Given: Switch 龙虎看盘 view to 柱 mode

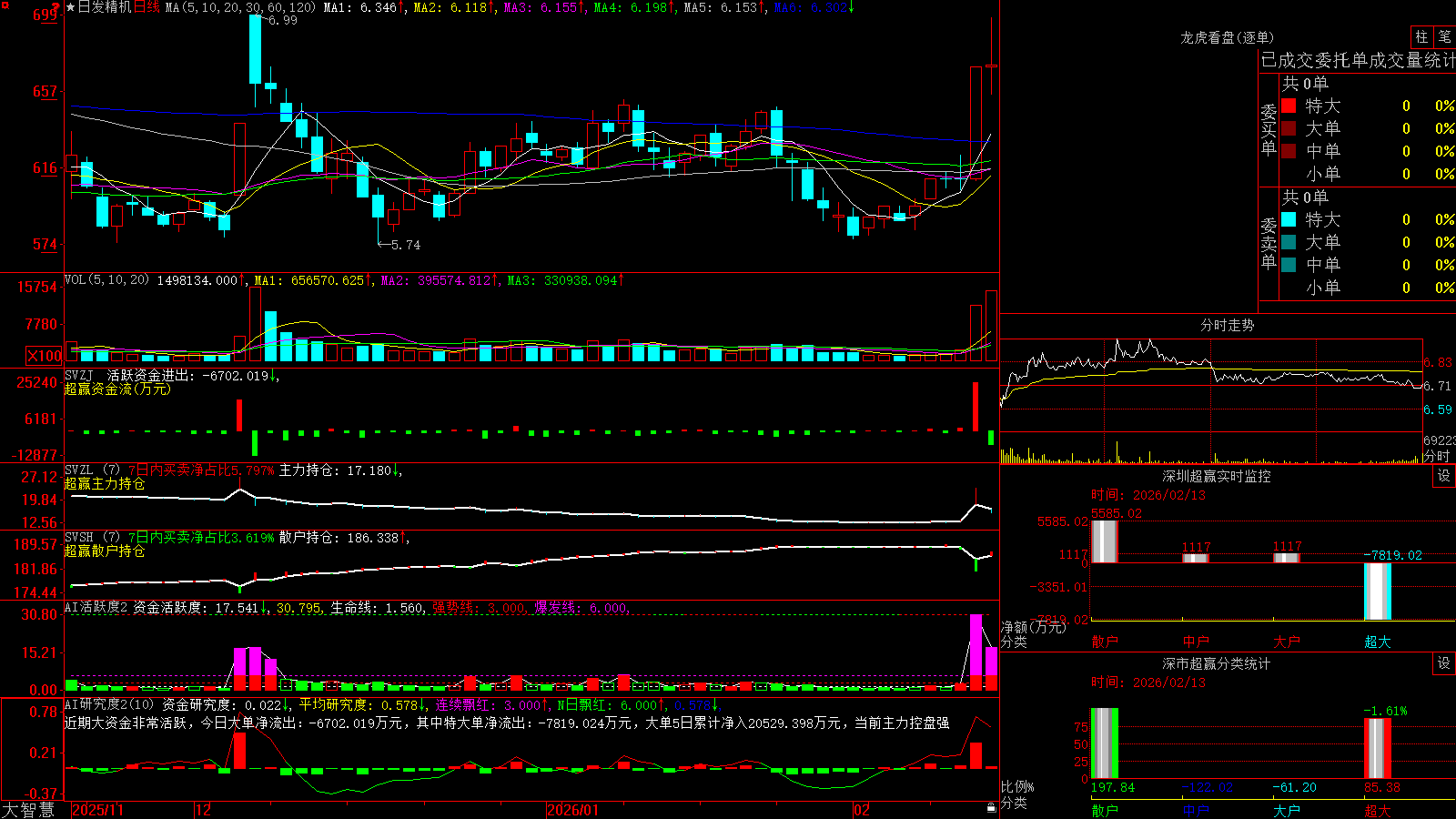Looking at the screenshot, I should (1421, 36).
